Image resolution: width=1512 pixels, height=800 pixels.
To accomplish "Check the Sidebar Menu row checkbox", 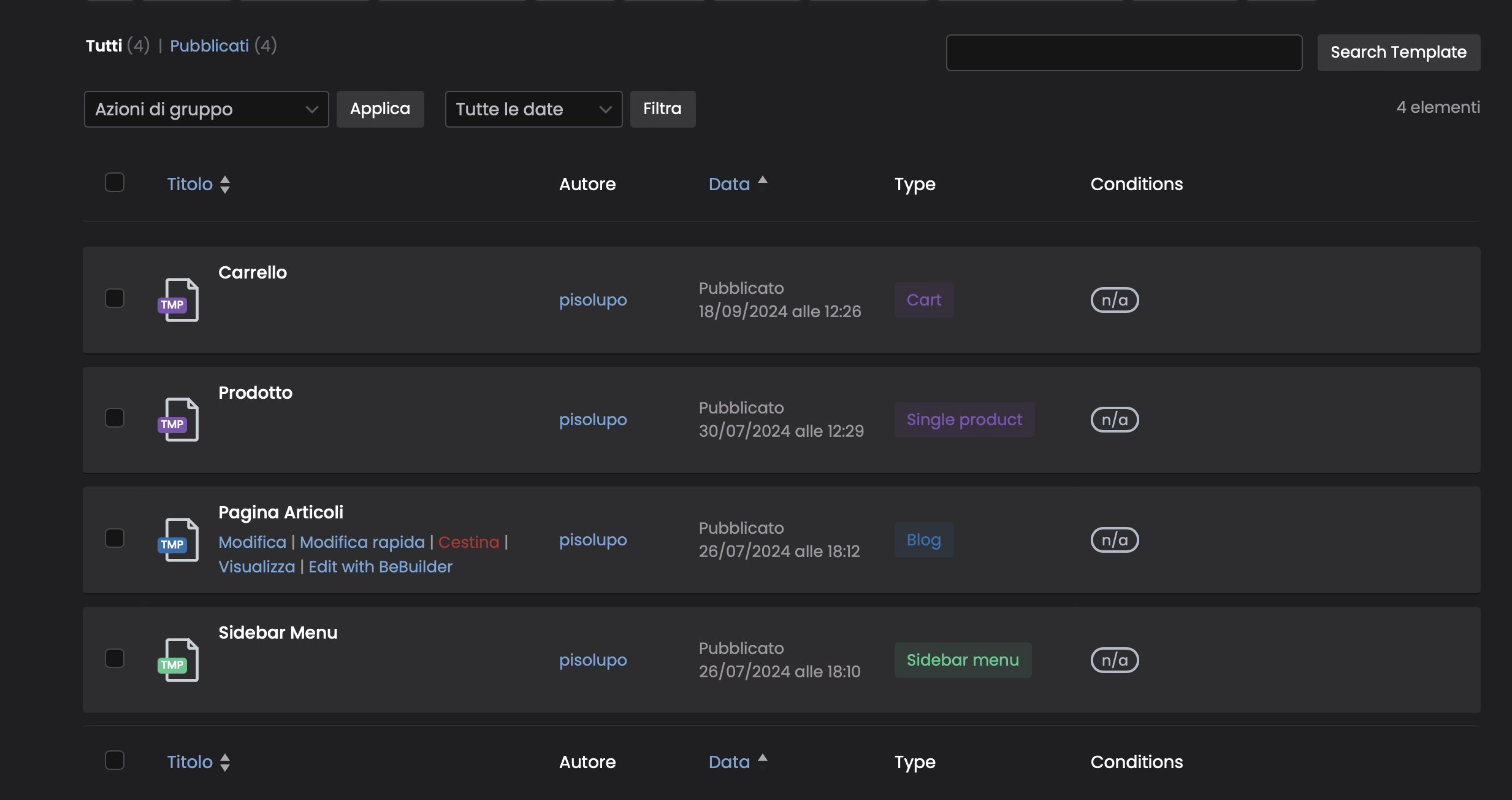I will (115, 658).
